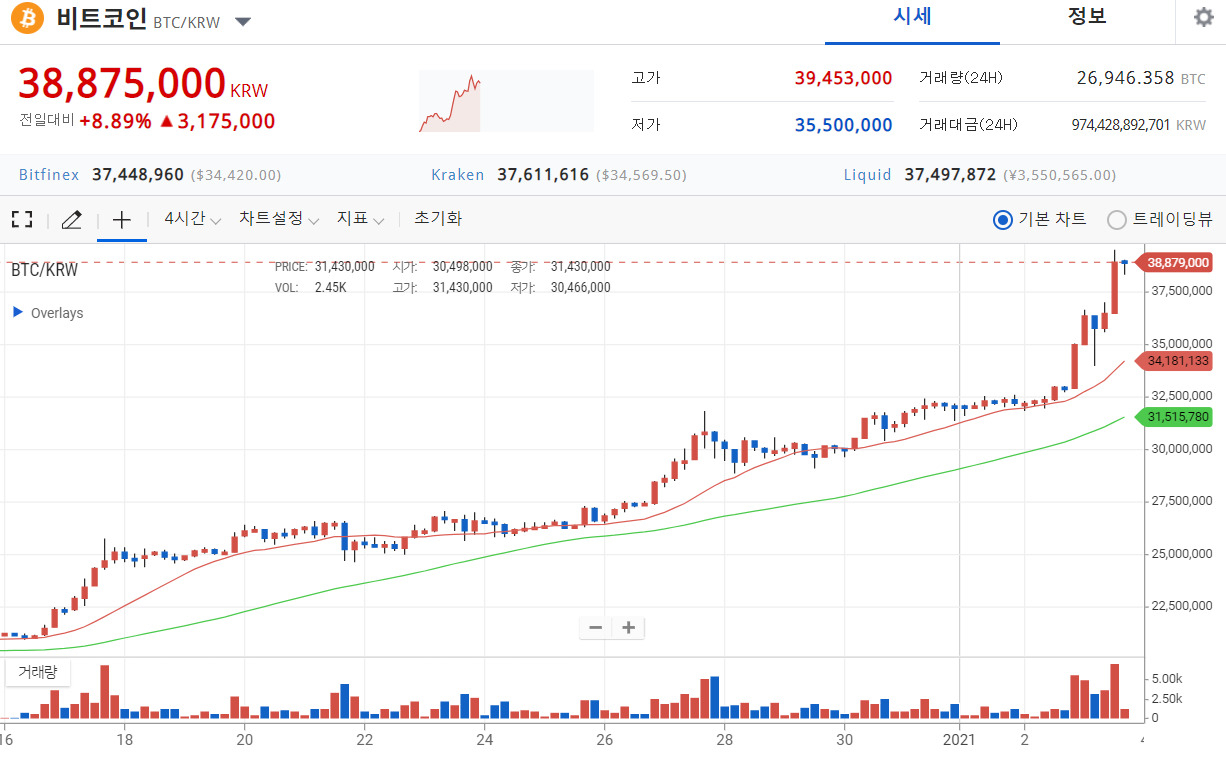The height and width of the screenshot is (757, 1226).
Task: Open the settings gear icon
Action: pyautogui.click(x=1201, y=17)
